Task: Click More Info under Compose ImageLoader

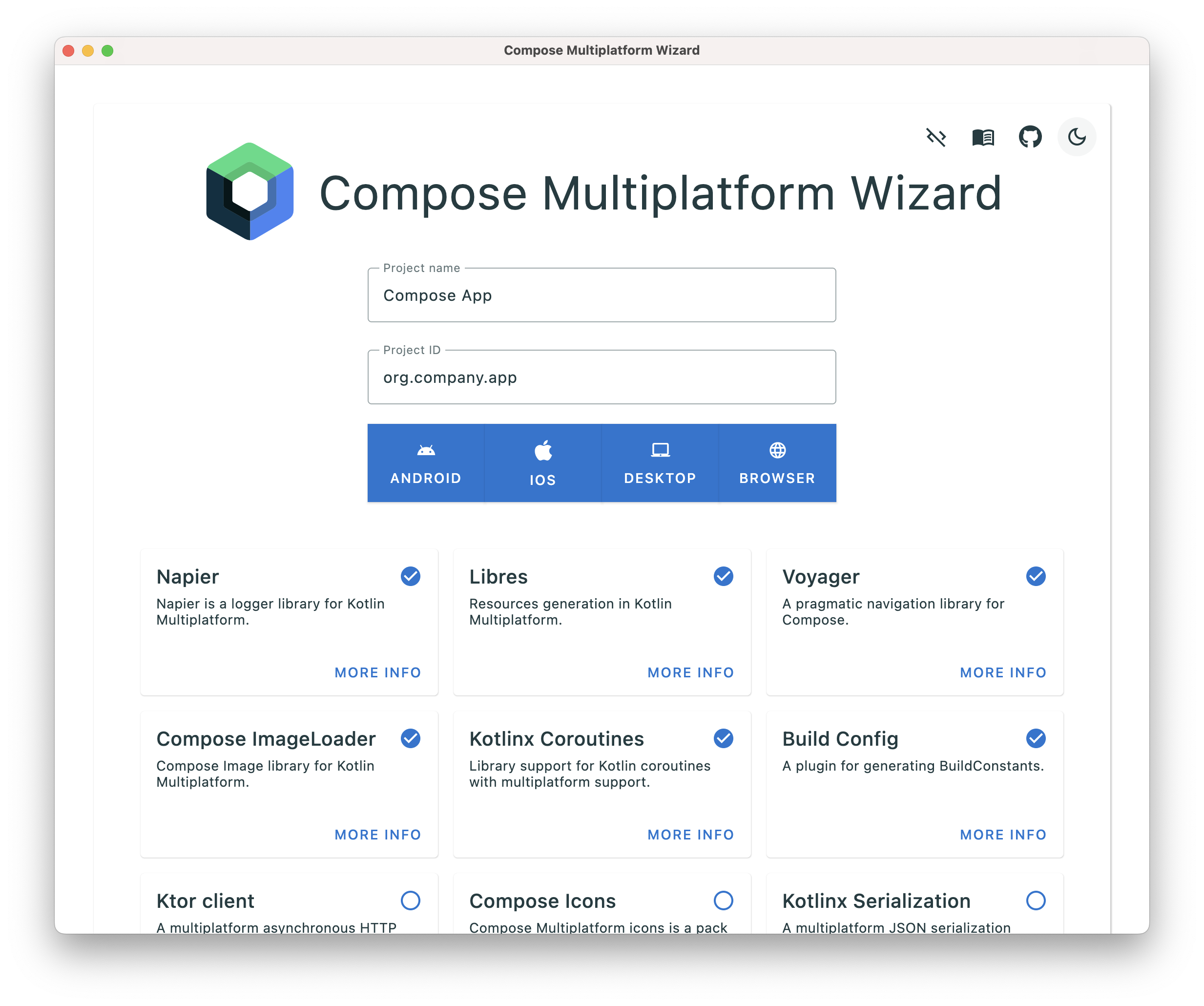Action: [x=378, y=835]
